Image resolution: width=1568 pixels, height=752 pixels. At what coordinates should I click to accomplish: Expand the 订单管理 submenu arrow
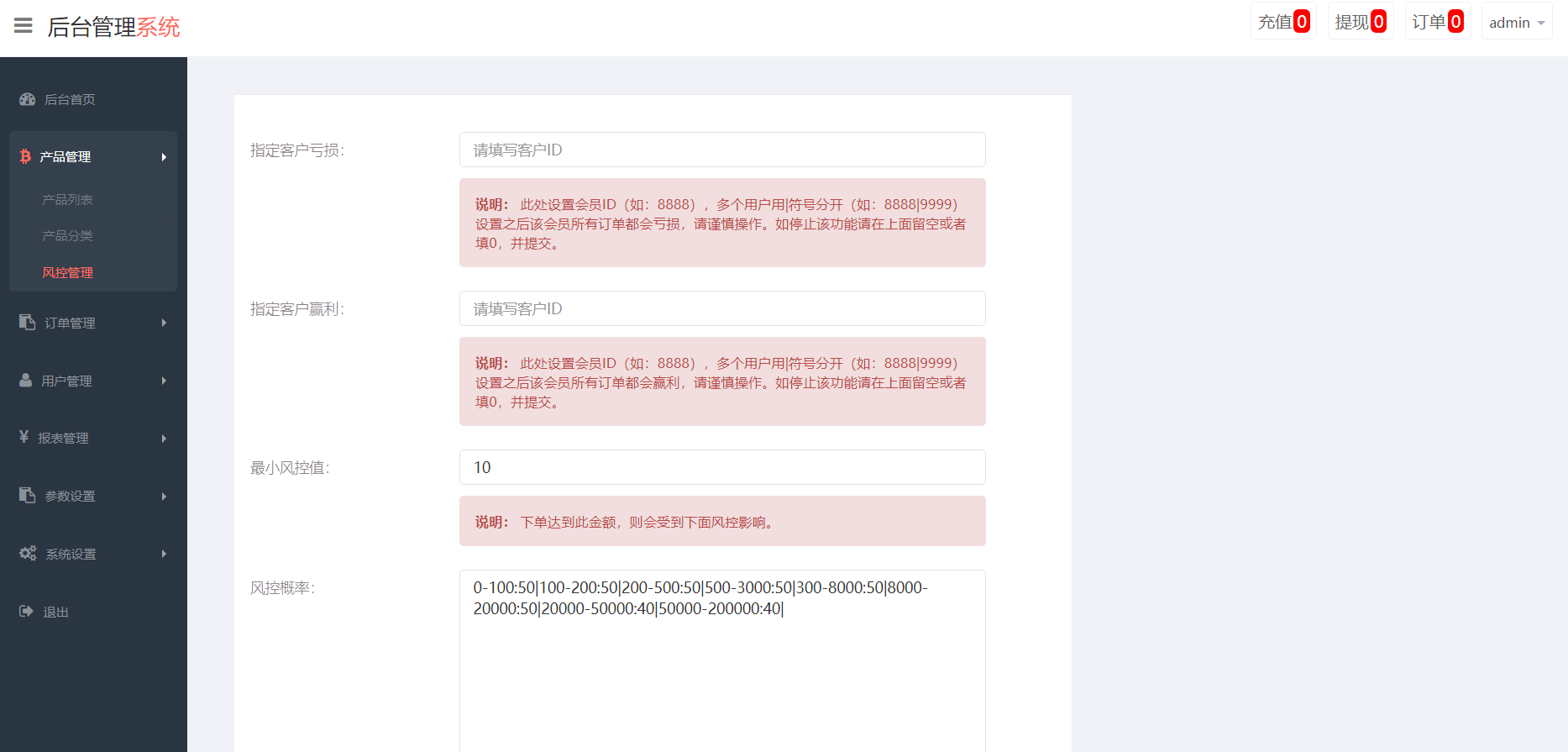tap(164, 323)
